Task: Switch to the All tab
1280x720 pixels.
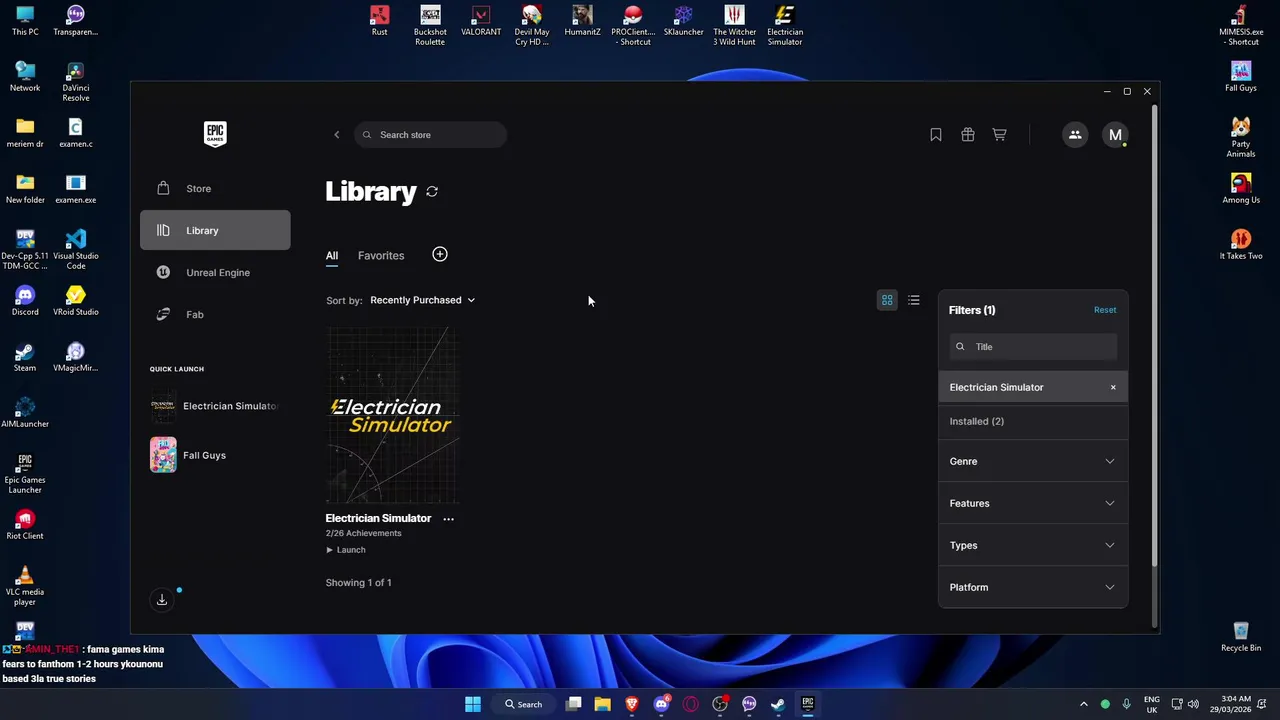Action: (332, 255)
